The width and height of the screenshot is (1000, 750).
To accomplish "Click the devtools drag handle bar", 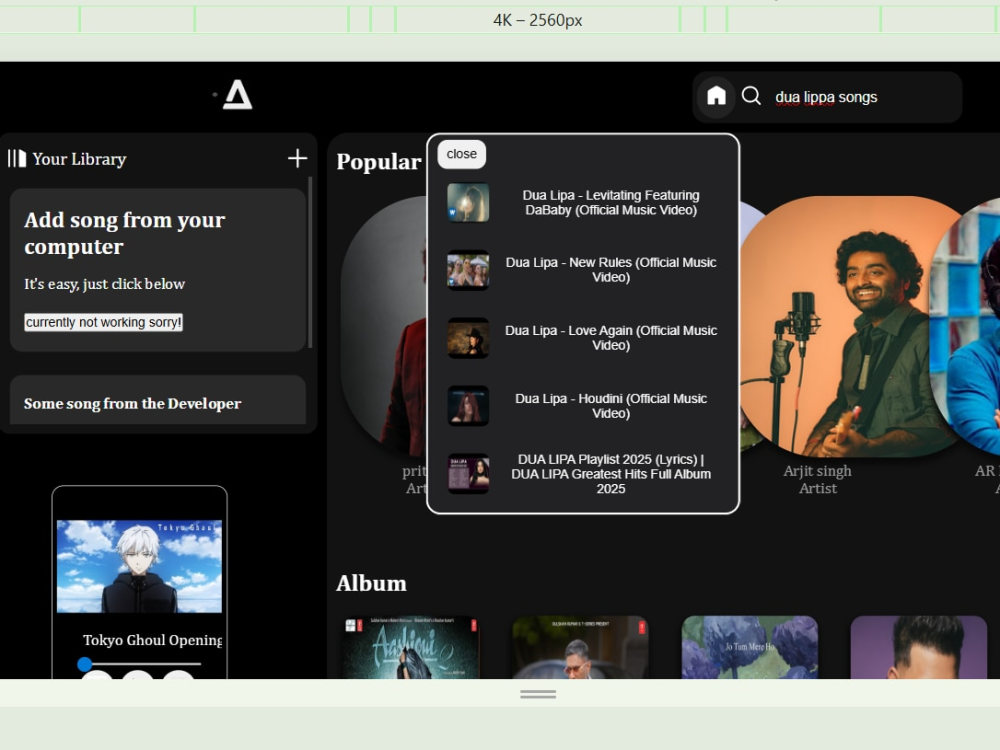I will coord(538,694).
